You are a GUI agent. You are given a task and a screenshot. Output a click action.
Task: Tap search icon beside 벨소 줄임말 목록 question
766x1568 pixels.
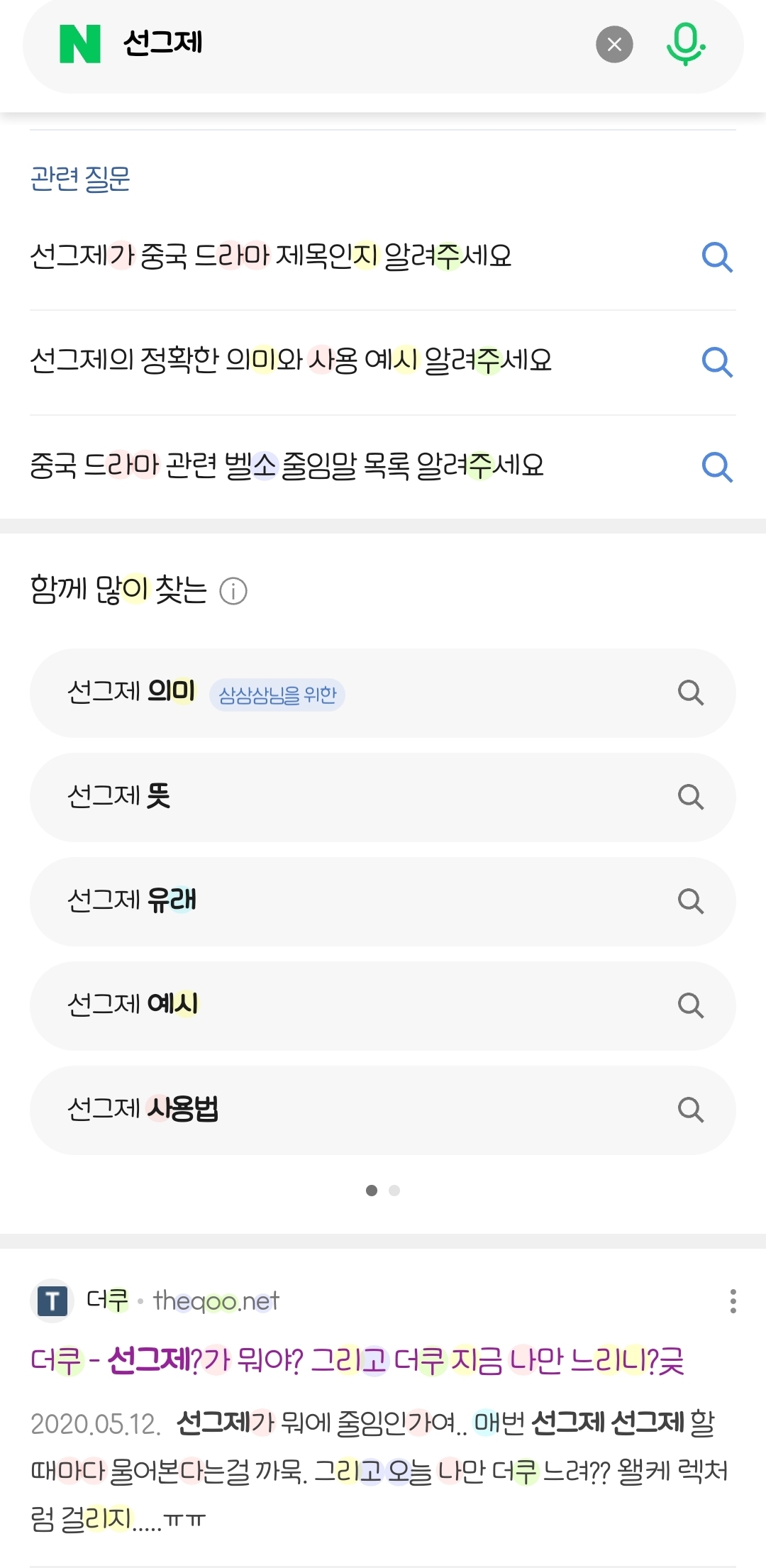[x=716, y=467]
